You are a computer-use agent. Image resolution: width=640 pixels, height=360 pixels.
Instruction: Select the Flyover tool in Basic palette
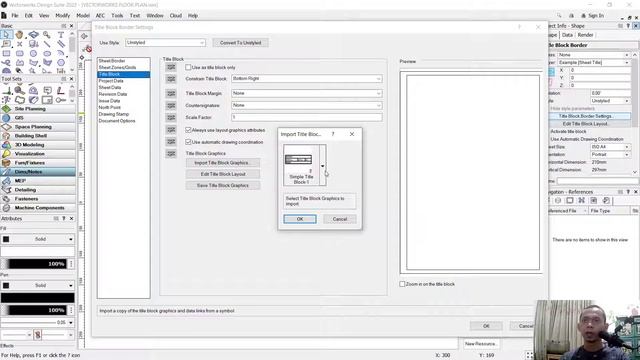click(x=33, y=35)
